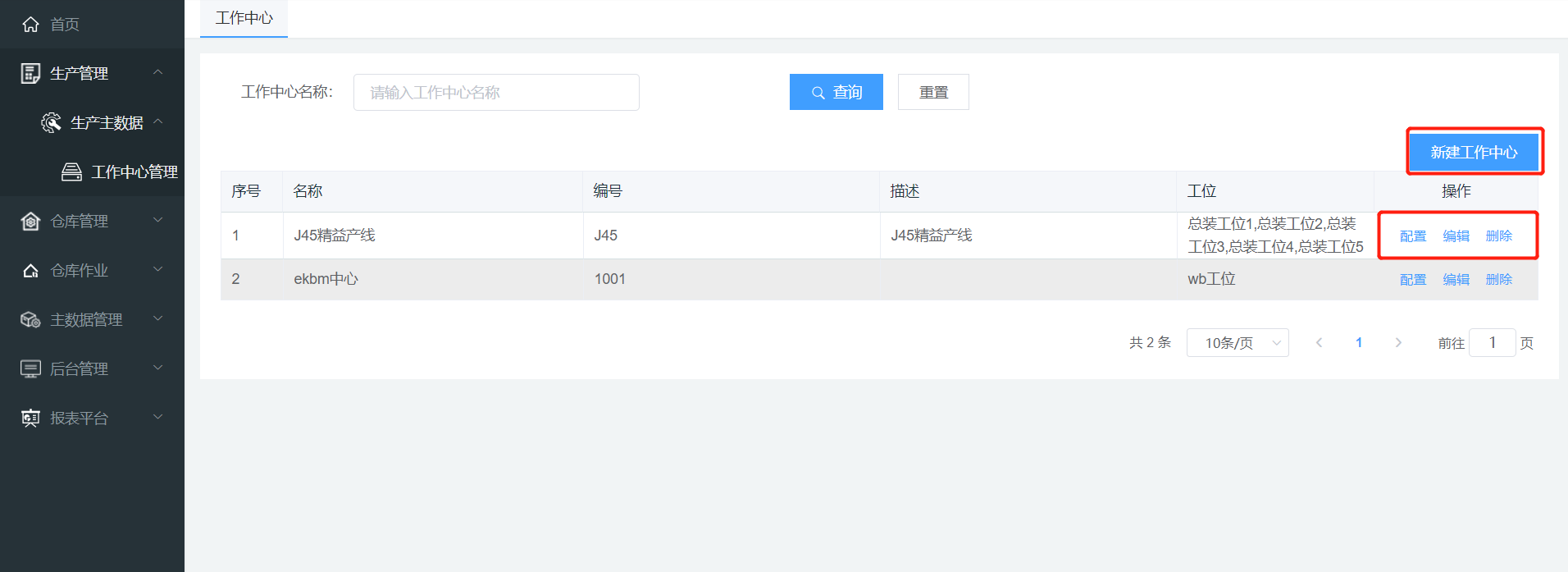Click the 报表平台 presentation icon
This screenshot has height=572, width=1568.
30,419
